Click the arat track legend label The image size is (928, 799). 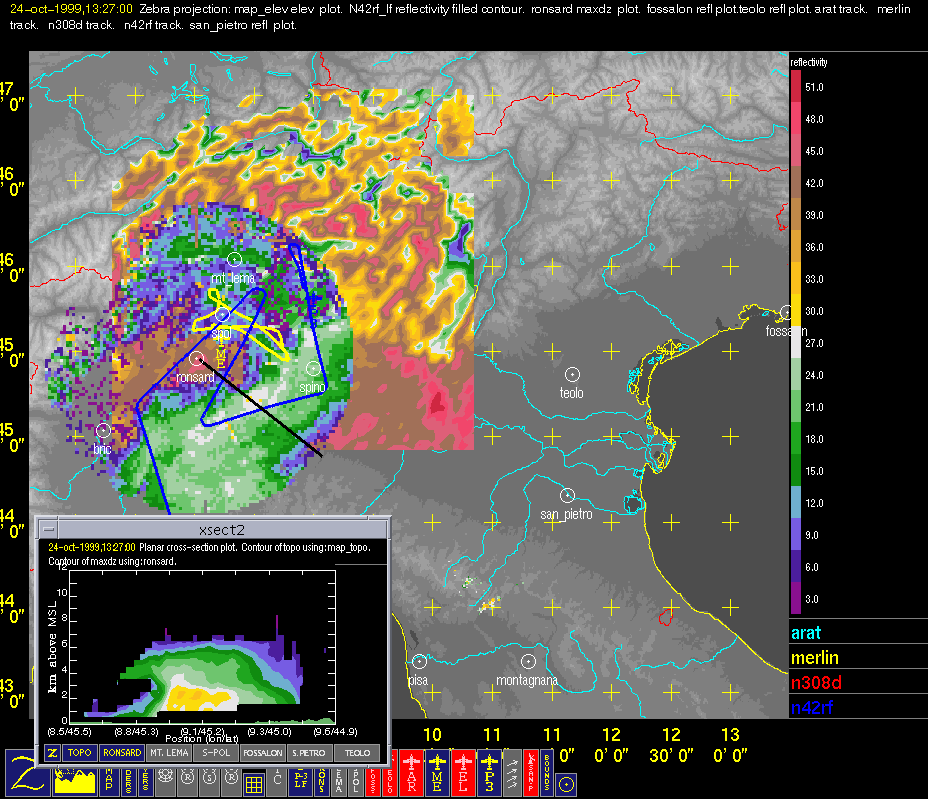pos(806,633)
